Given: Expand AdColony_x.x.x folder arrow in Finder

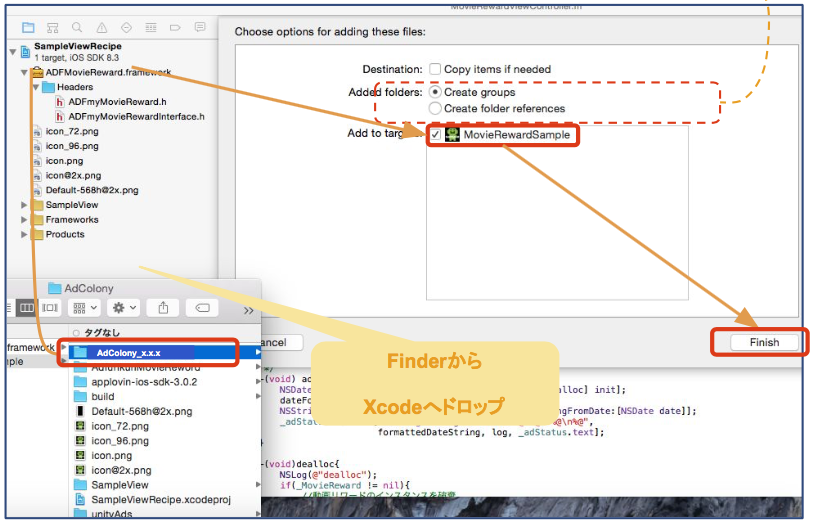Looking at the screenshot, I should coord(258,352).
